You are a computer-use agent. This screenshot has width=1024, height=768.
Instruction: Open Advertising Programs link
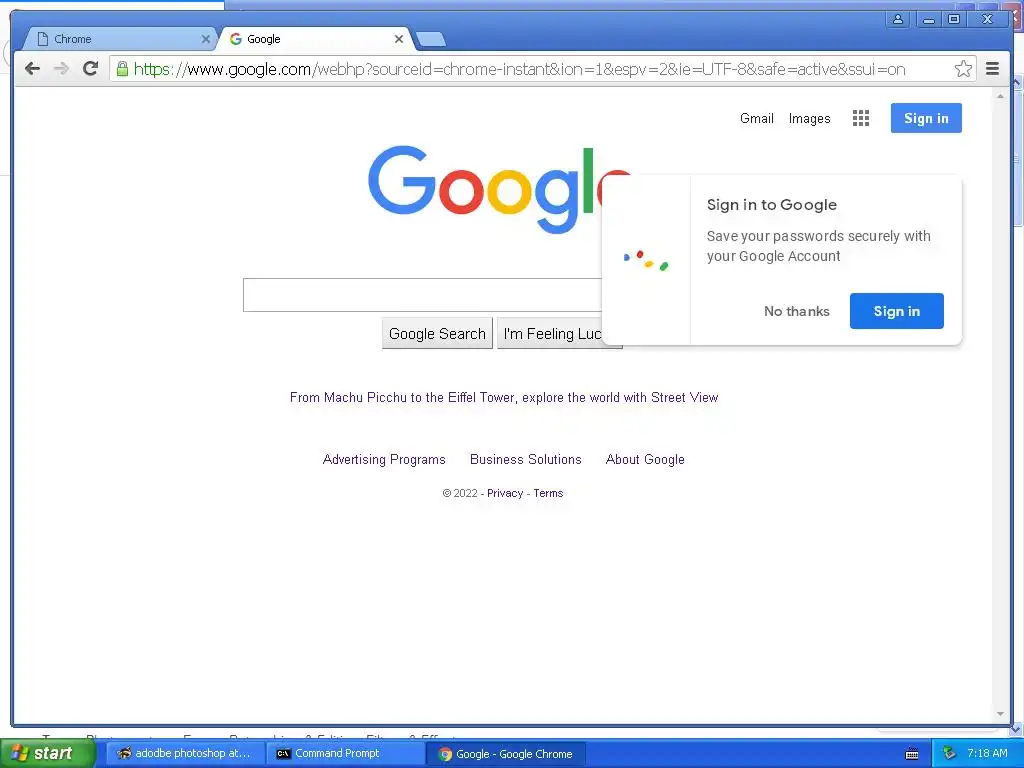(384, 459)
